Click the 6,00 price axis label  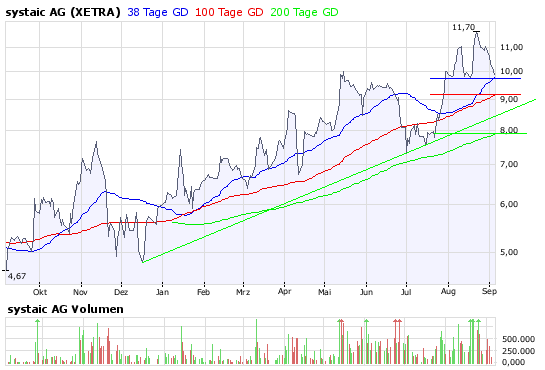509,204
